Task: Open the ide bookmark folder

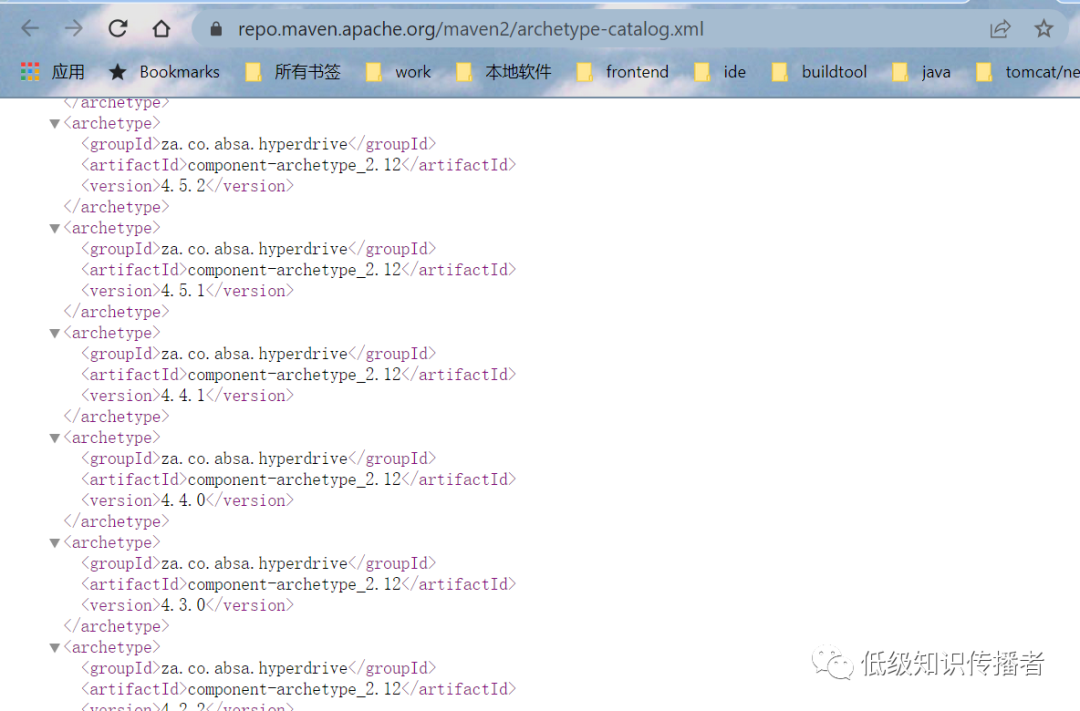Action: pos(720,72)
